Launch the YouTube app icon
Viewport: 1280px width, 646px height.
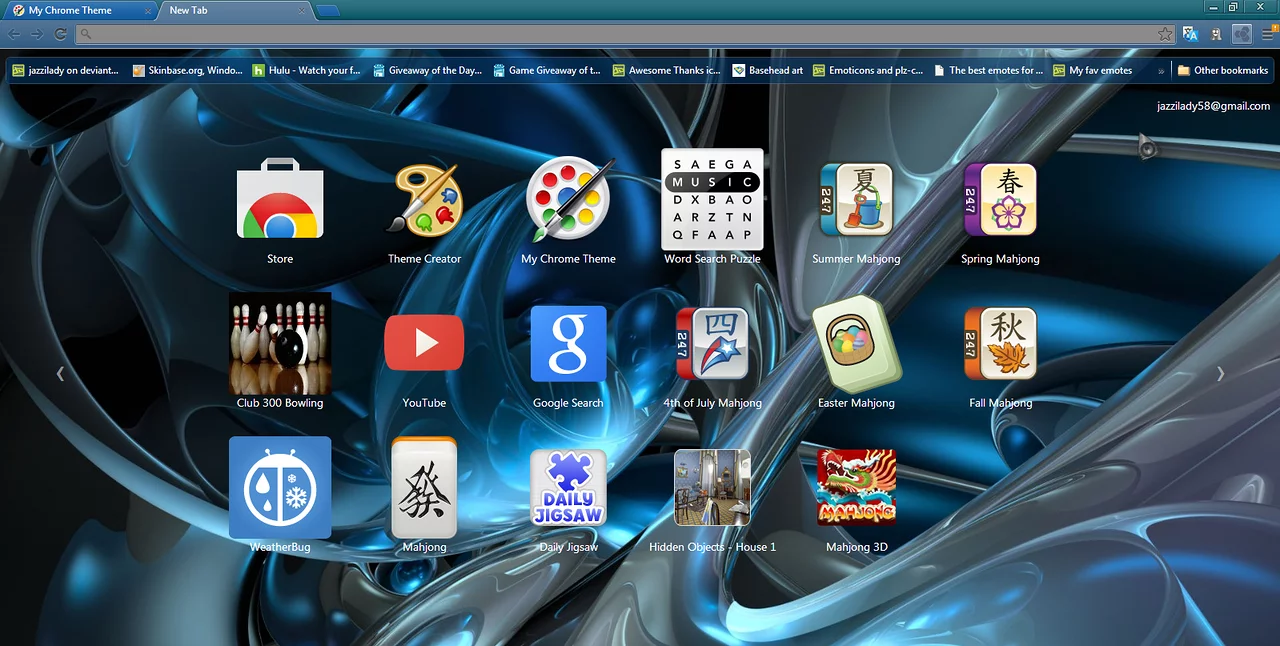coord(424,343)
